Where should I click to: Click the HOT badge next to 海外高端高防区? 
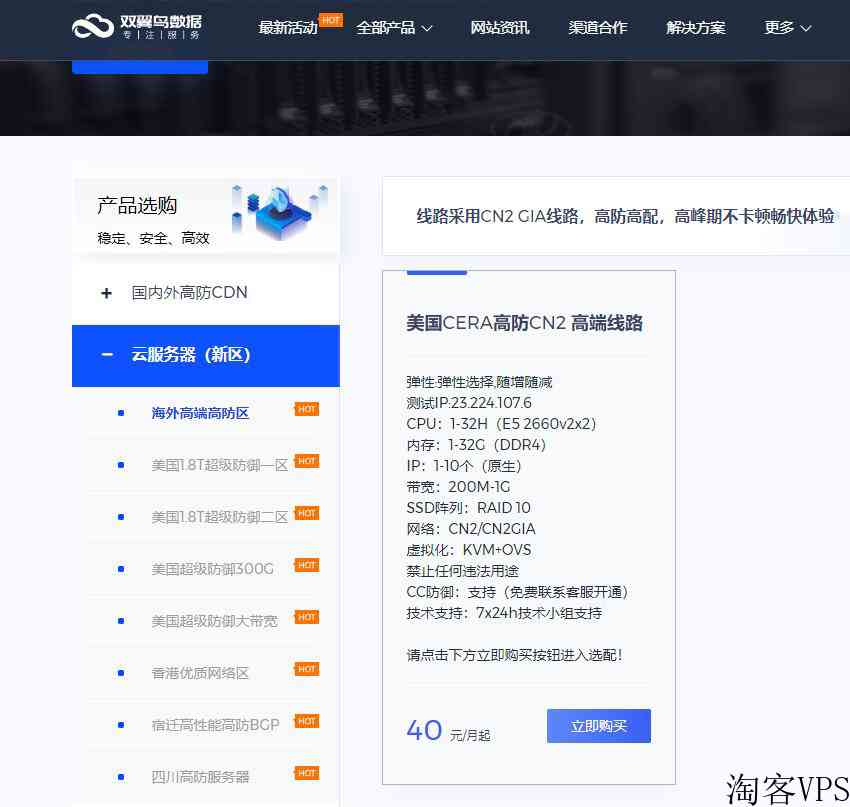tap(307, 409)
